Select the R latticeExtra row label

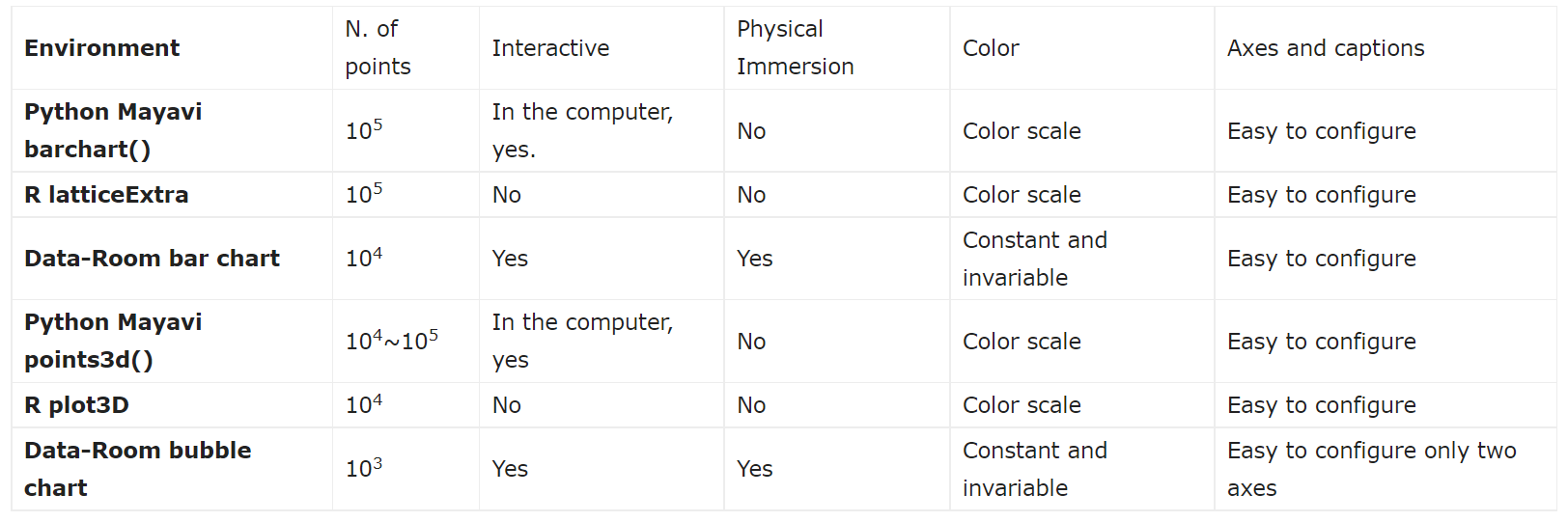[x=106, y=195]
